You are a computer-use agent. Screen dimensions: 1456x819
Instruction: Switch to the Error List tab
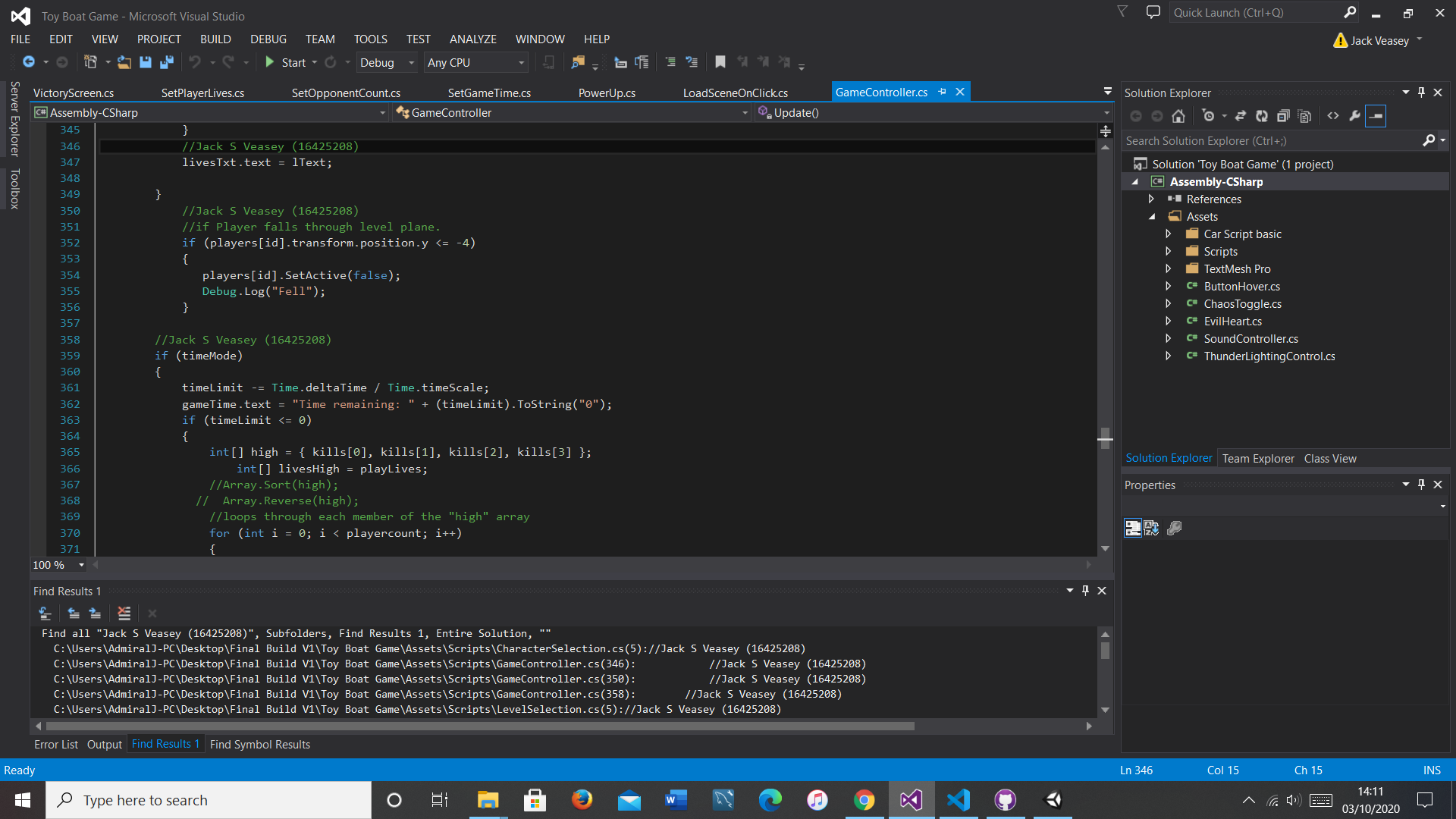56,745
